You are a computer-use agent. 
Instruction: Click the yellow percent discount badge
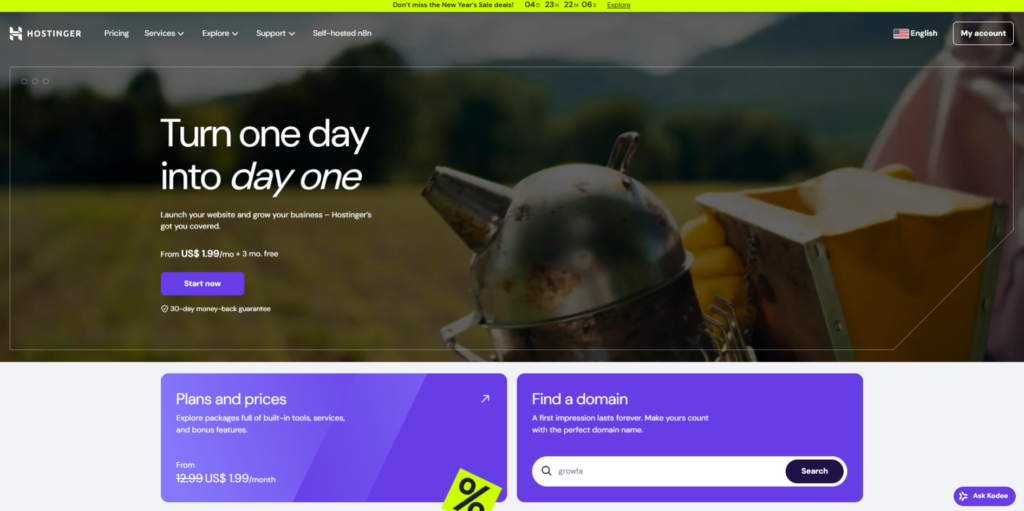coord(472,492)
